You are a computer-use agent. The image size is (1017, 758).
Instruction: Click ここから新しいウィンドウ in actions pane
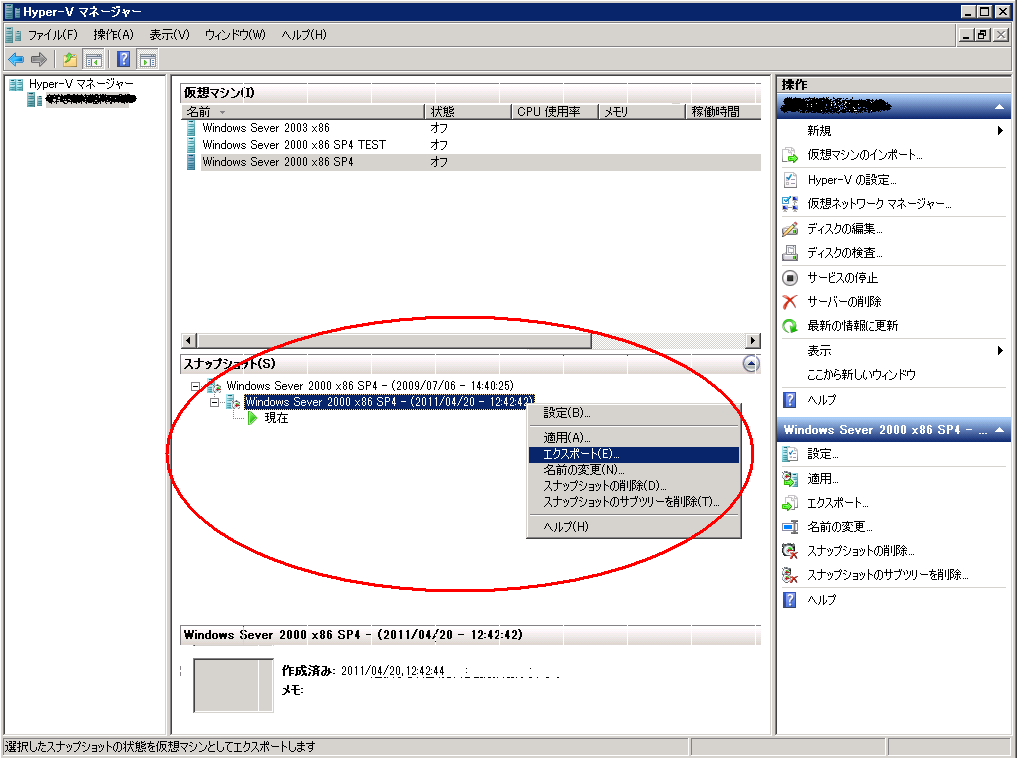(861, 374)
